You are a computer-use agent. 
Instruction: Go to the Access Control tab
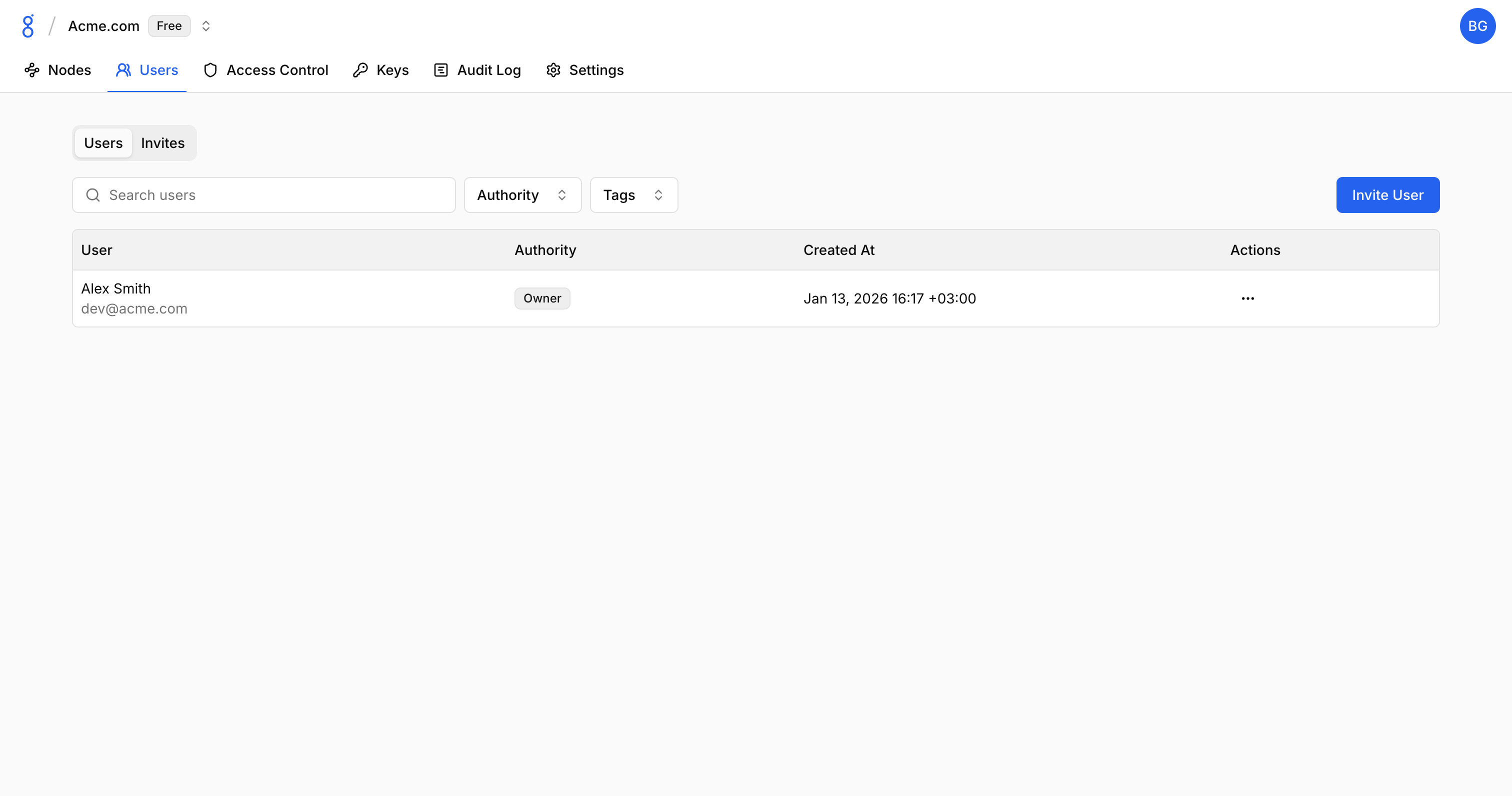277,70
